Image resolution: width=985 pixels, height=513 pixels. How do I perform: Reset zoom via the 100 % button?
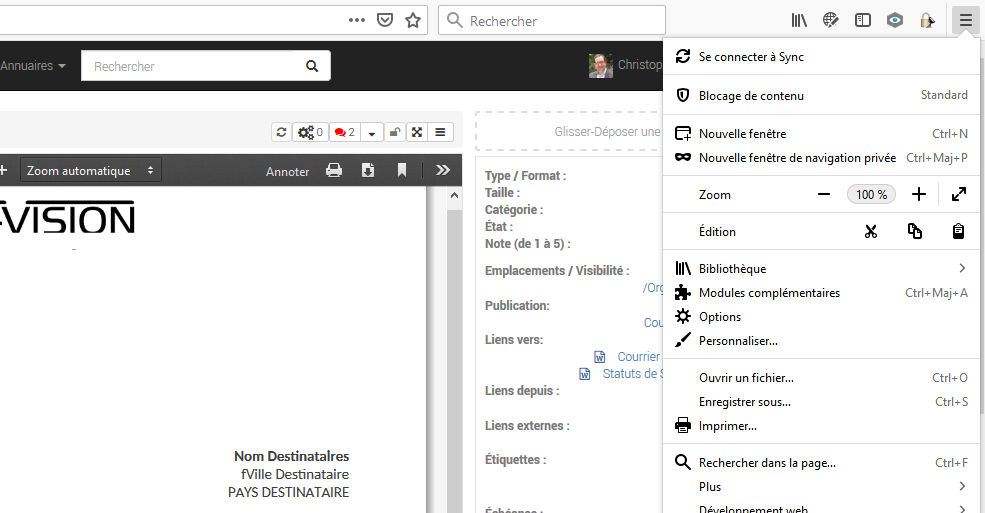point(871,195)
